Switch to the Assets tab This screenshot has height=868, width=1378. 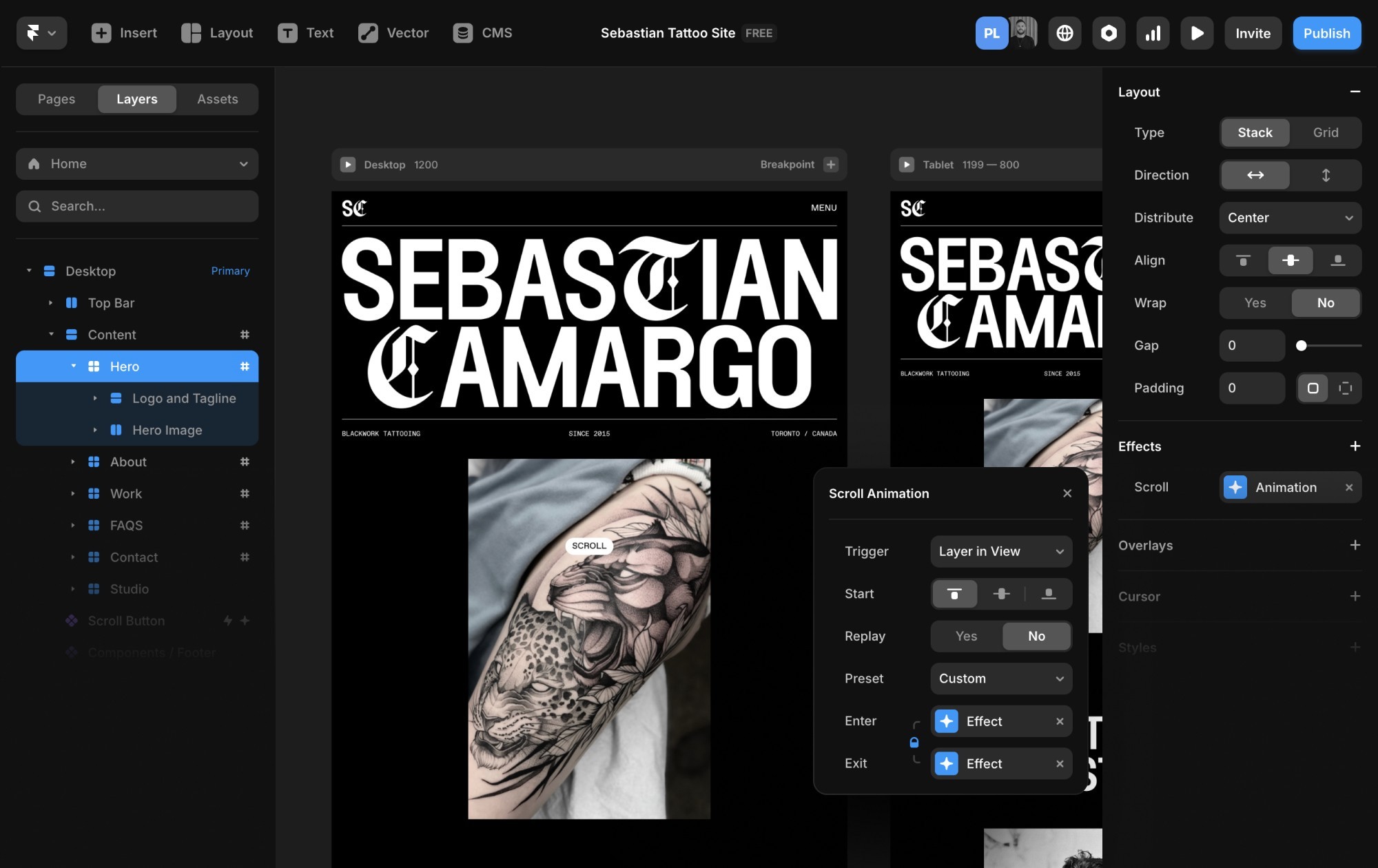(x=217, y=99)
